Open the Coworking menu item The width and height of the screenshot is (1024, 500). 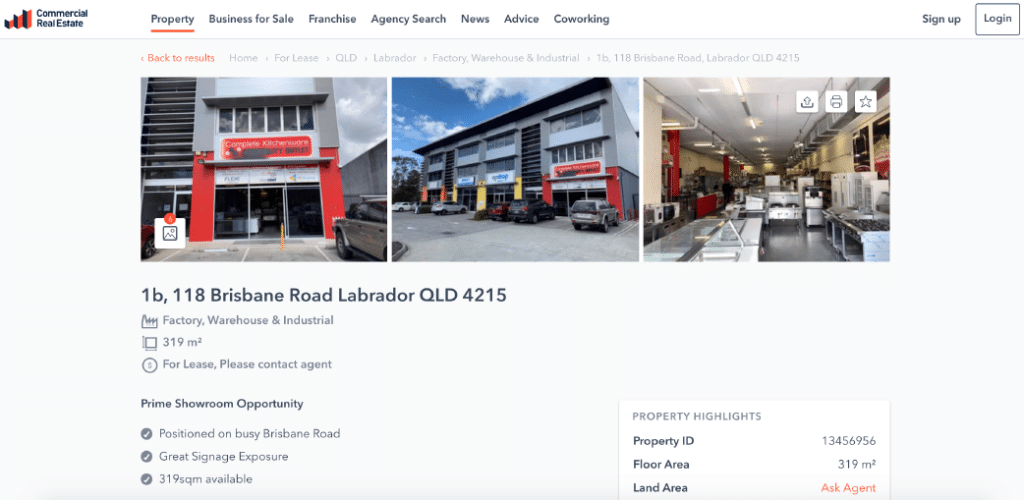(581, 19)
